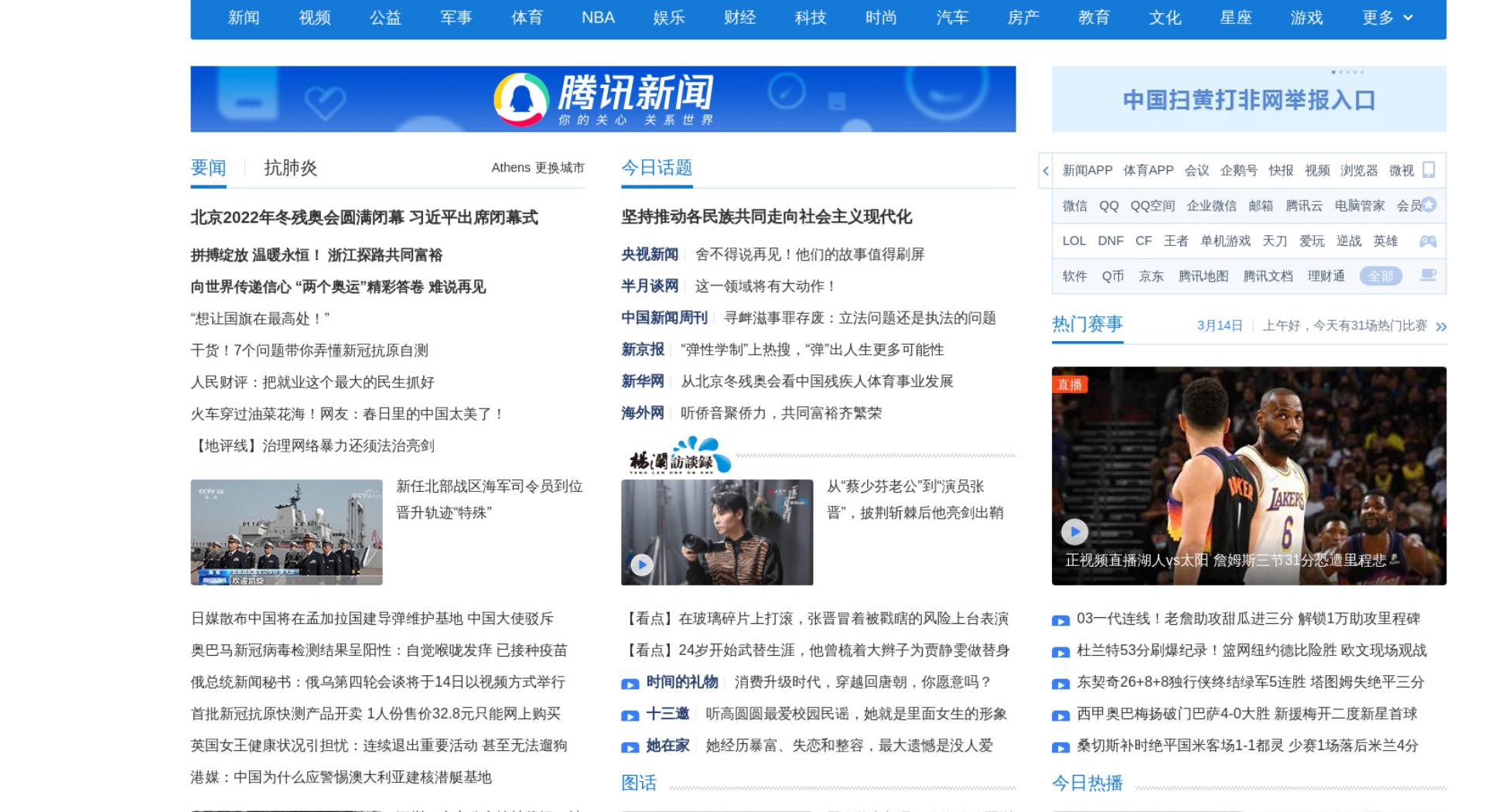Screen dimensions: 1485x812
Task: Open the 体育 nav item
Action: click(527, 17)
